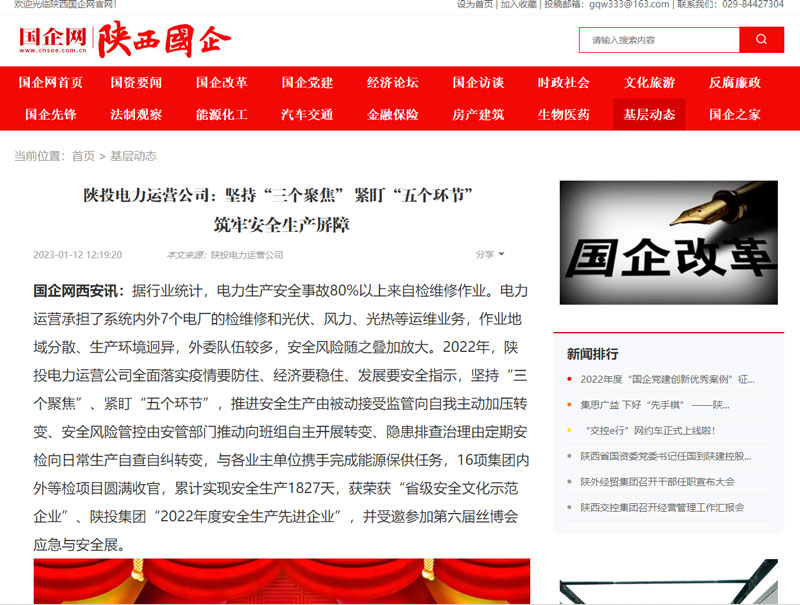Viewport: 800px width, 605px height.
Task: Click the magnifier search button
Action: click(x=761, y=40)
